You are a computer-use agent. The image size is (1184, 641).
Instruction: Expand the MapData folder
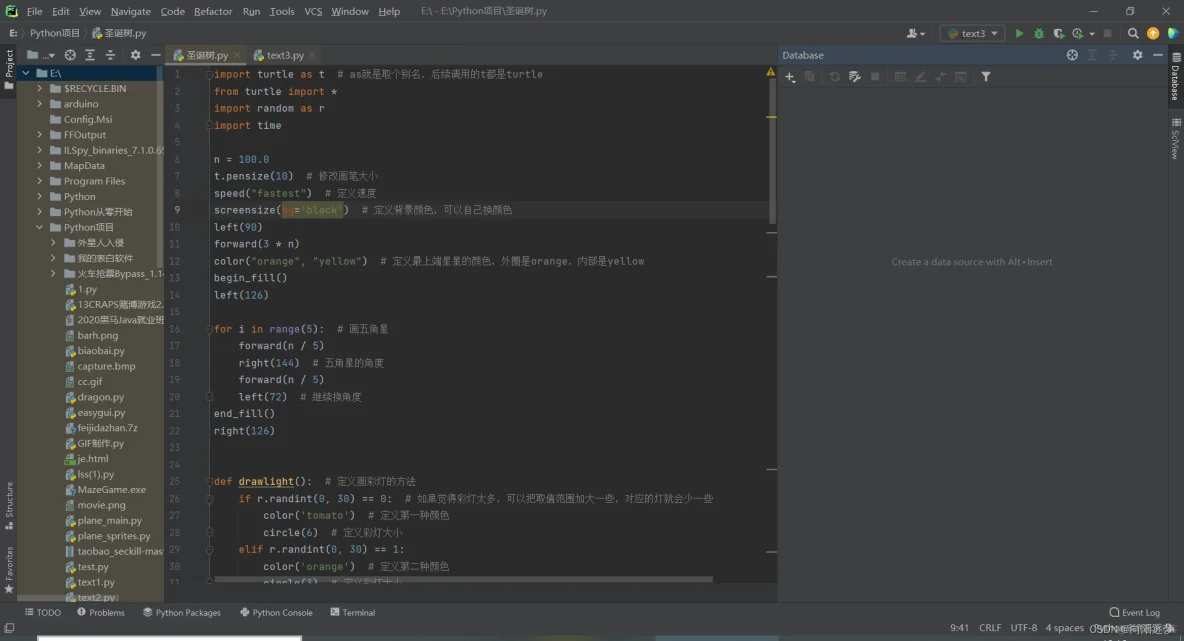(x=39, y=165)
